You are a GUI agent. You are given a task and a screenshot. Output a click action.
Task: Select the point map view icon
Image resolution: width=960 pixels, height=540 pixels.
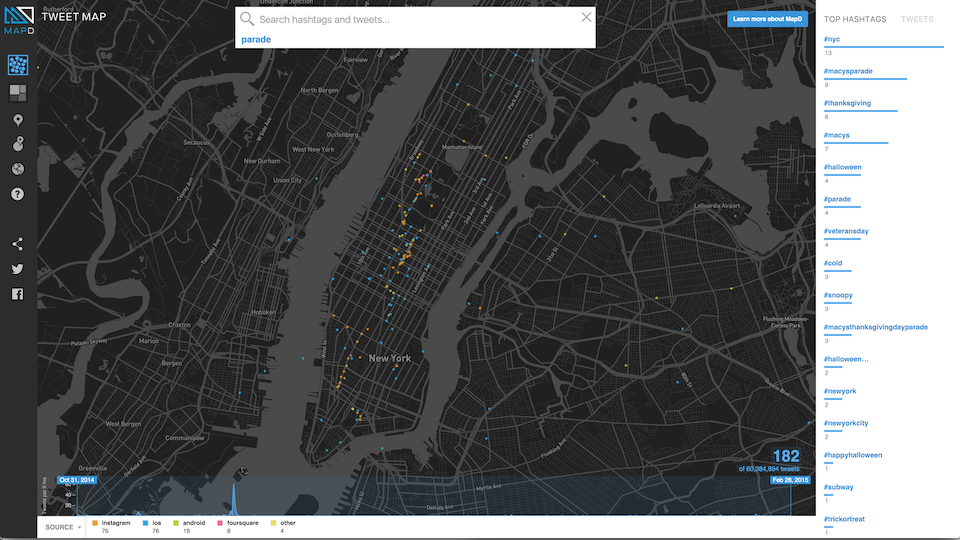(x=18, y=65)
